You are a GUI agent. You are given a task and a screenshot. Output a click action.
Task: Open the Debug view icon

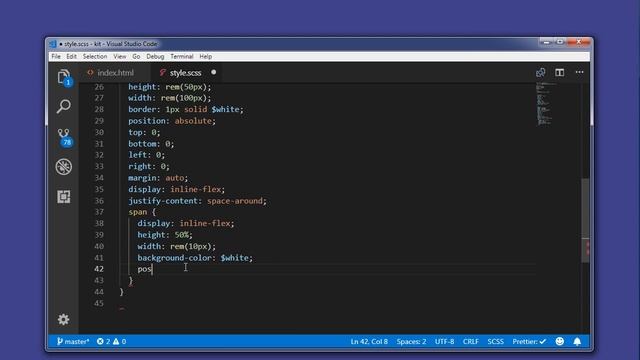[64, 167]
